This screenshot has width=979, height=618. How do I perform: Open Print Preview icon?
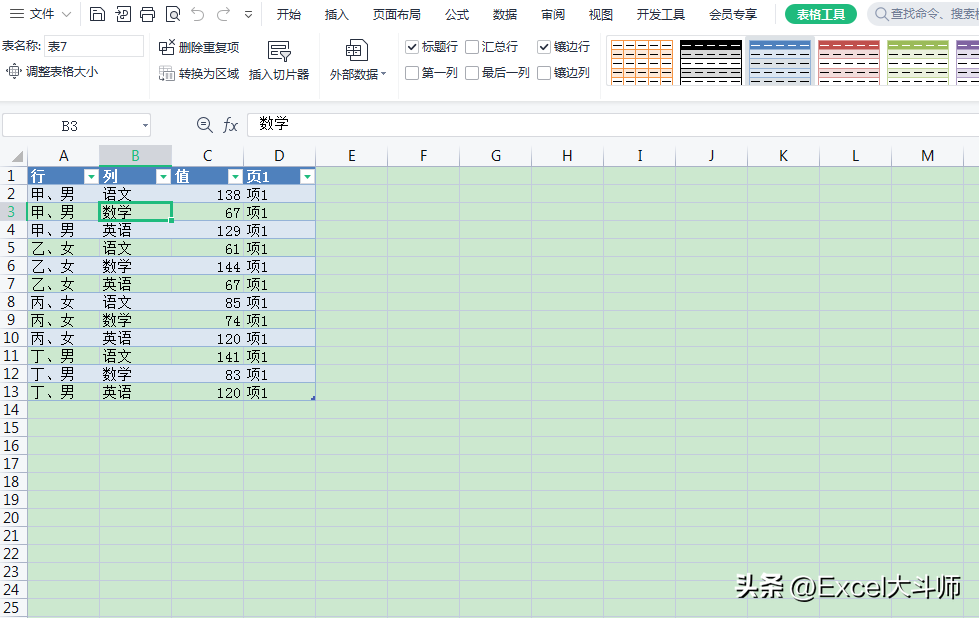coord(173,14)
